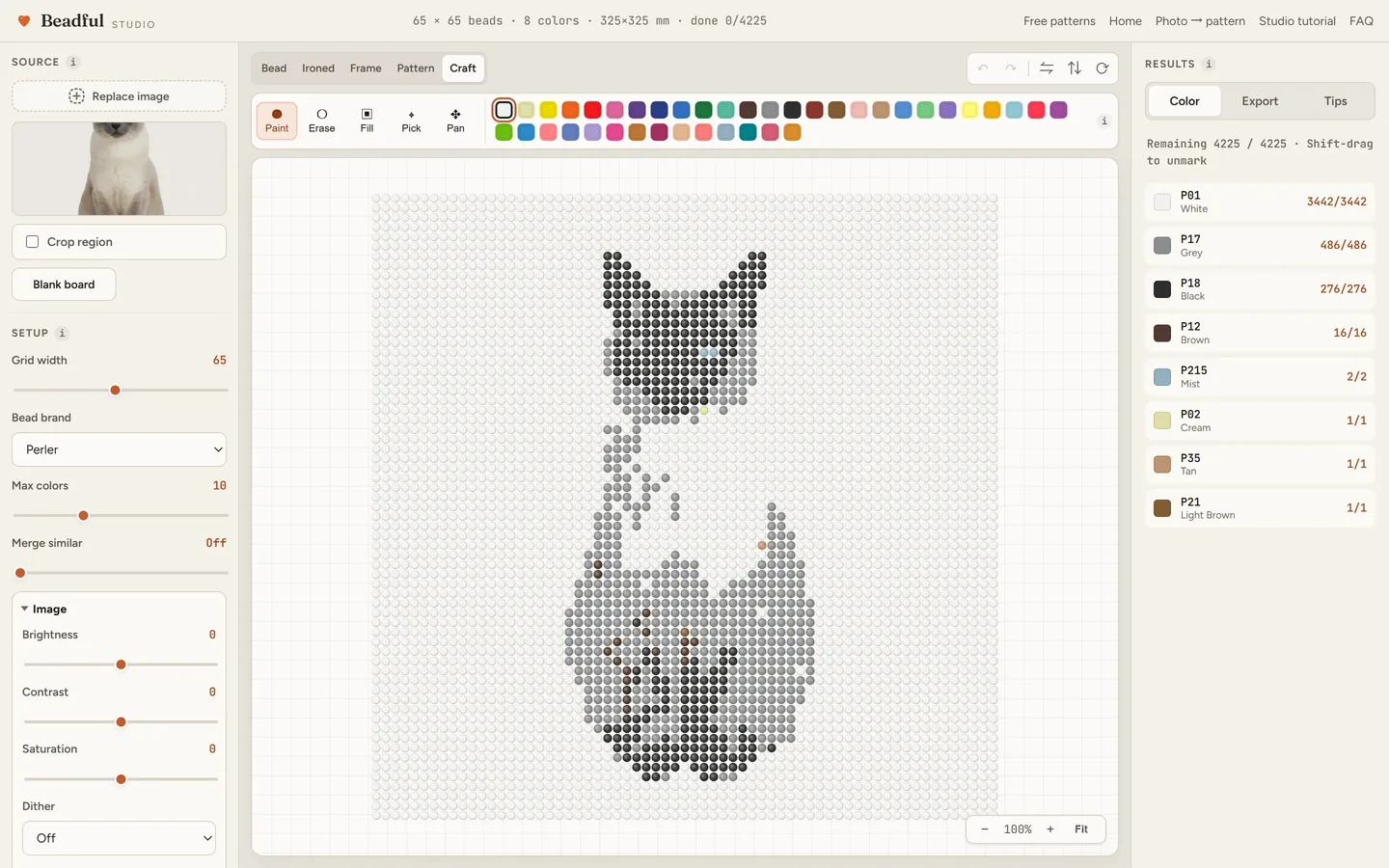The image size is (1389, 868).
Task: Select the P12 Brown color row
Action: coord(1260,333)
